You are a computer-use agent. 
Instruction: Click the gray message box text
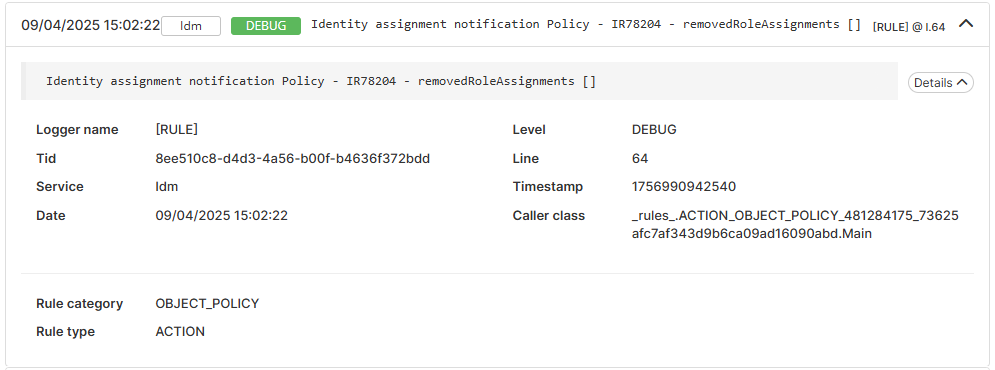(321, 81)
